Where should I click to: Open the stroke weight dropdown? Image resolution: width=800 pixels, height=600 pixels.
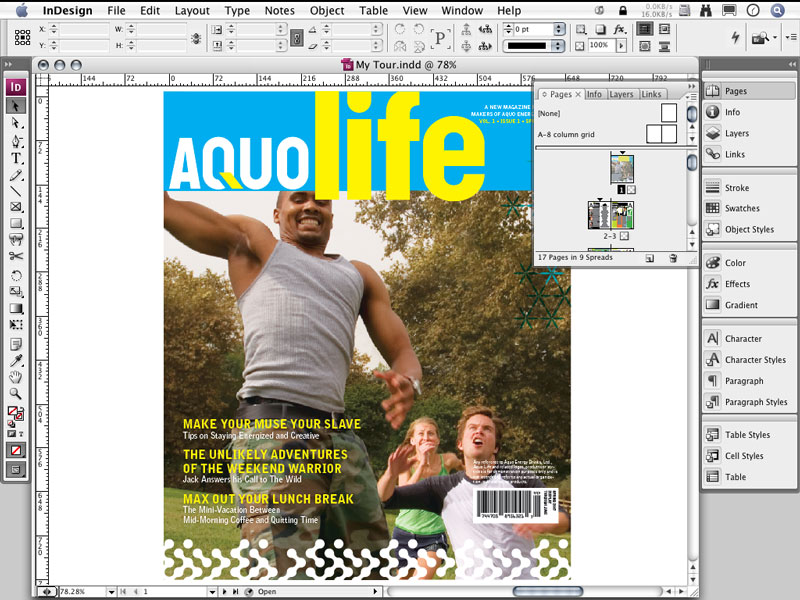point(559,30)
